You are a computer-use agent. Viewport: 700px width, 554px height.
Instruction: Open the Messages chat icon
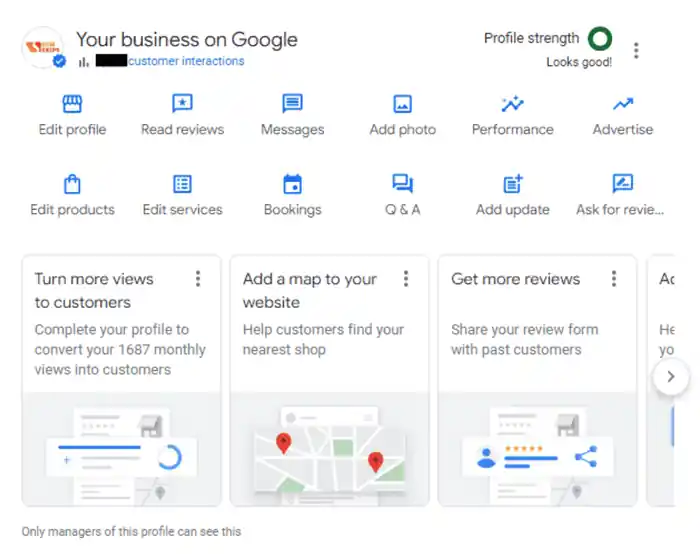tap(292, 103)
